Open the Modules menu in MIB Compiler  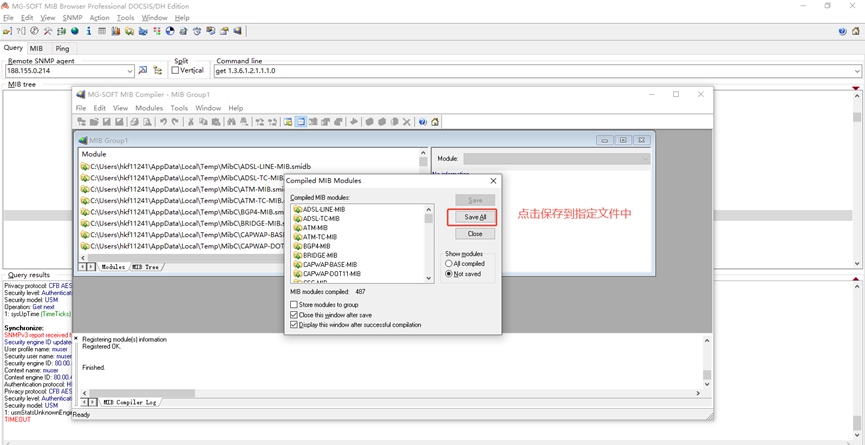point(149,108)
